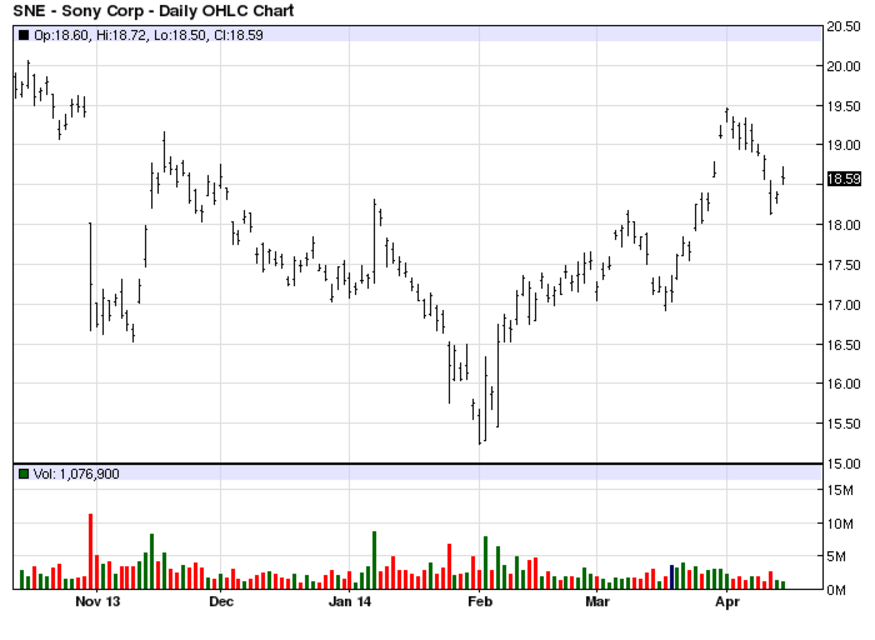Click the 19.00 price axis label
This screenshot has height=640, width=875.
844,145
